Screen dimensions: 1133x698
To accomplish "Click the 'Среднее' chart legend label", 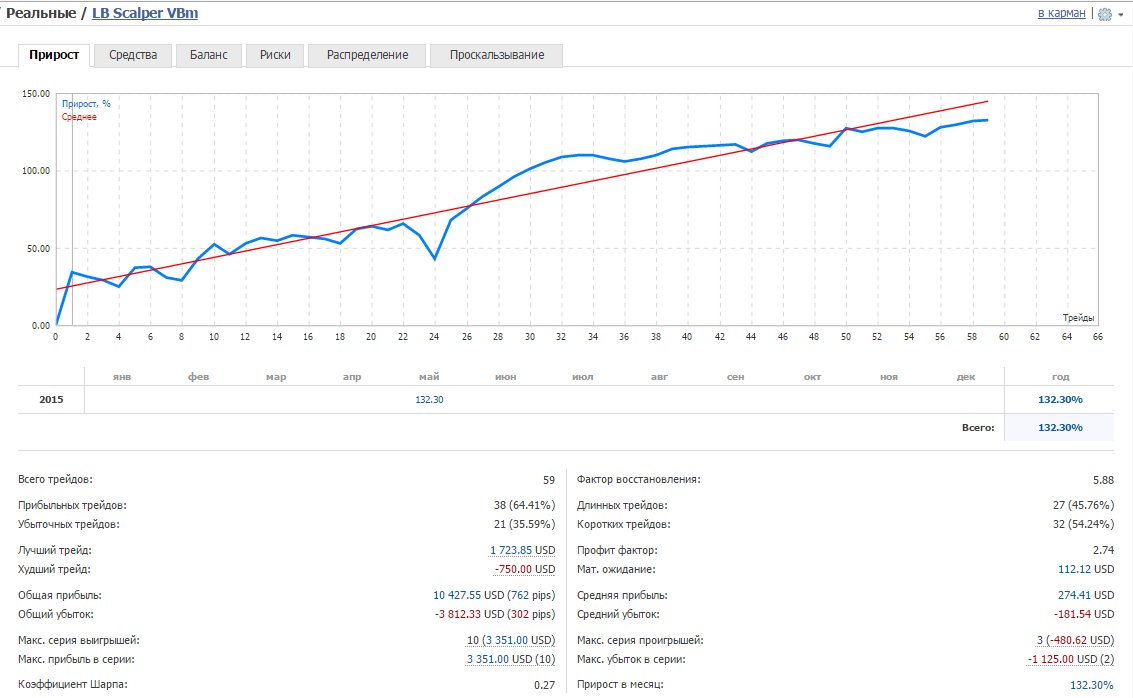I will tap(79, 117).
